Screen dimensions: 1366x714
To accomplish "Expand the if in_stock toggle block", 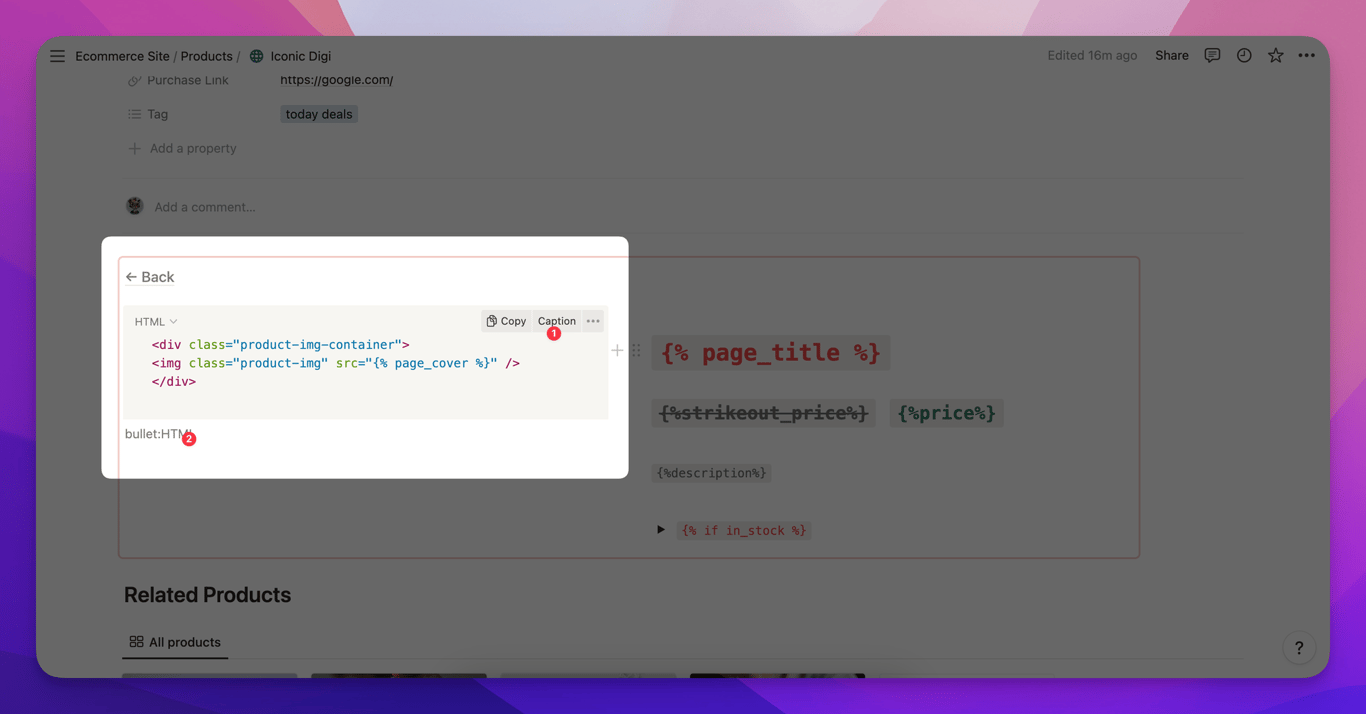I will [x=660, y=530].
